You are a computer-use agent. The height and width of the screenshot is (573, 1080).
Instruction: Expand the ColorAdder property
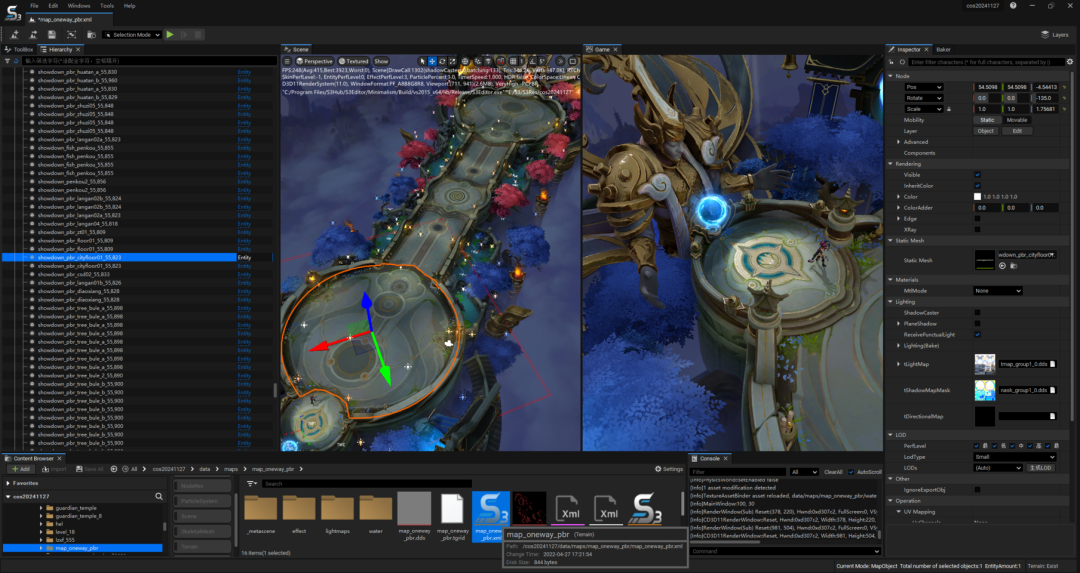tap(899, 207)
